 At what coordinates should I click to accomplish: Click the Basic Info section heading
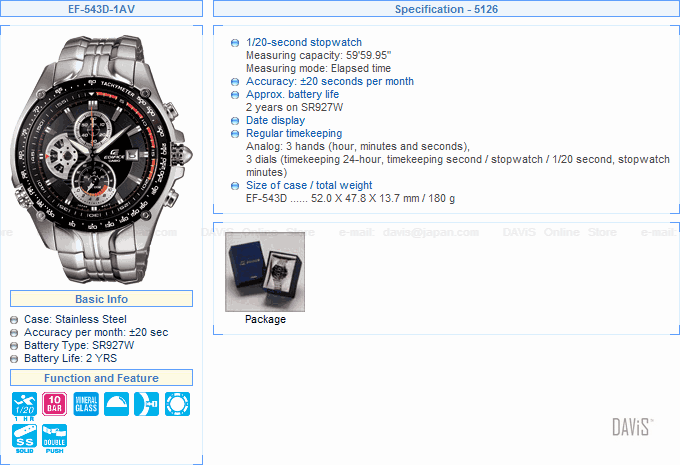click(101, 299)
